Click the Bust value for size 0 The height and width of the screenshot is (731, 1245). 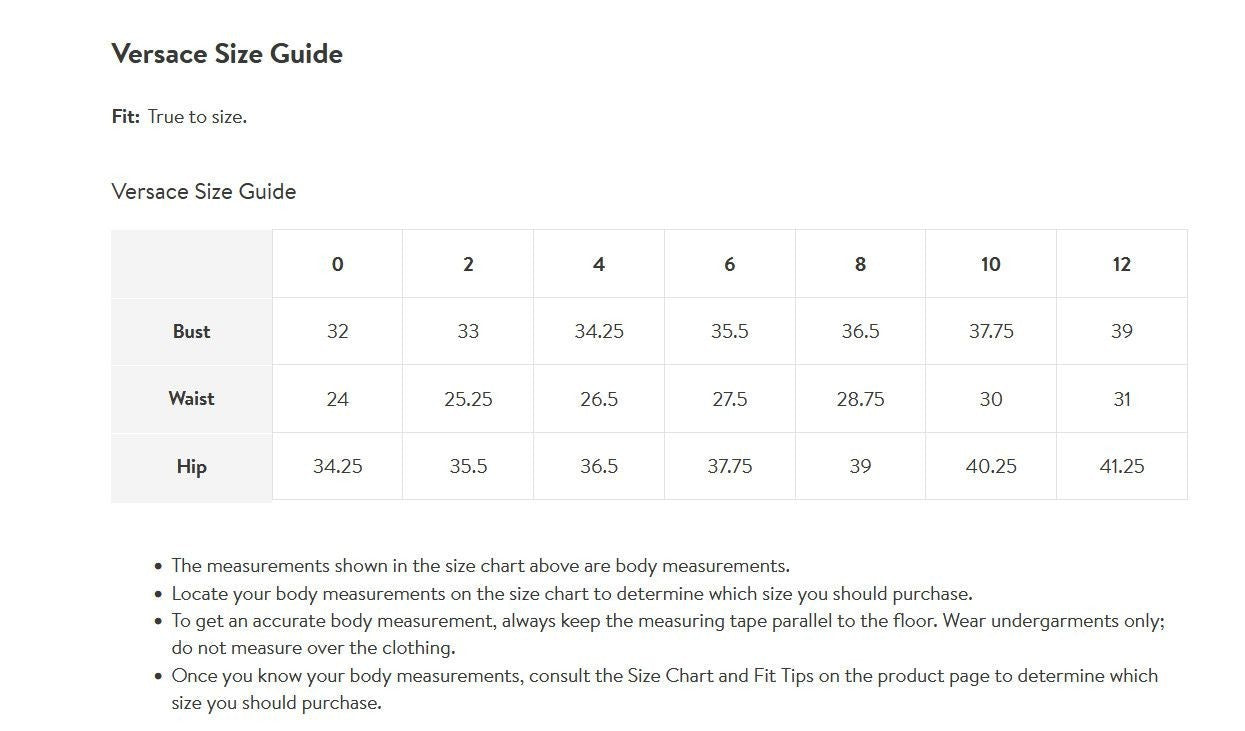click(x=337, y=331)
